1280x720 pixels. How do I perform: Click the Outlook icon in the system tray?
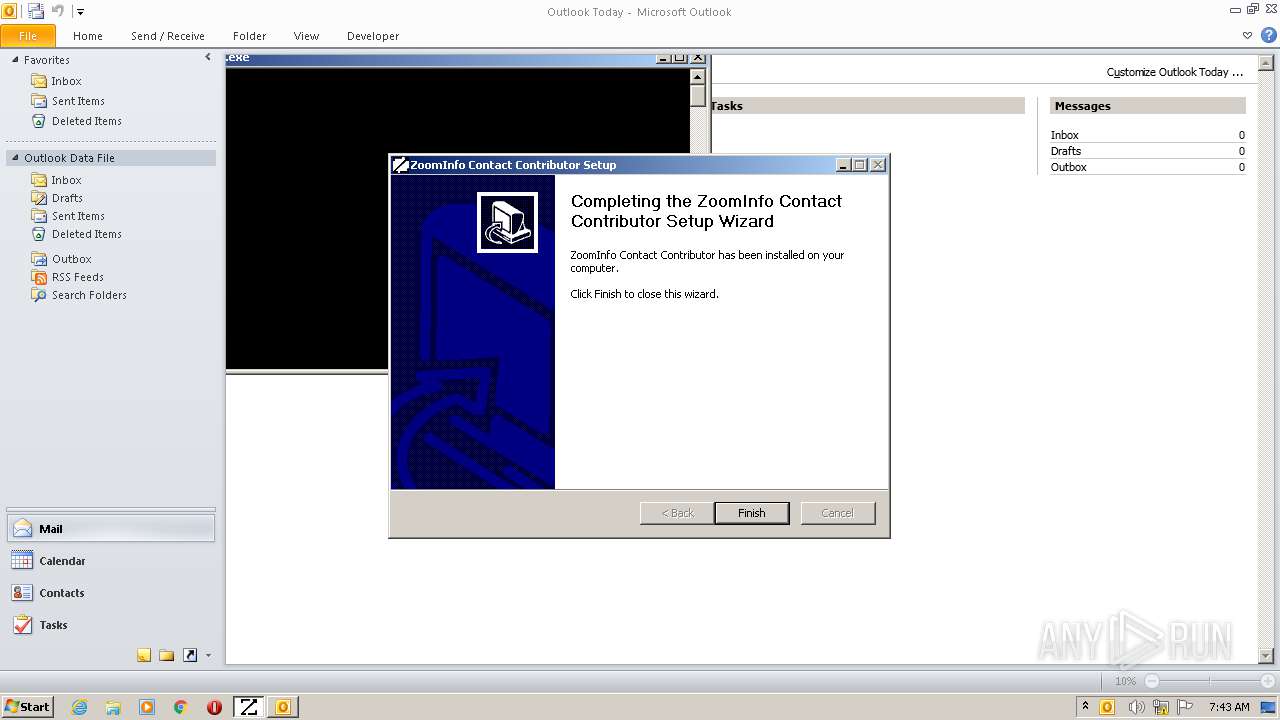point(1107,707)
